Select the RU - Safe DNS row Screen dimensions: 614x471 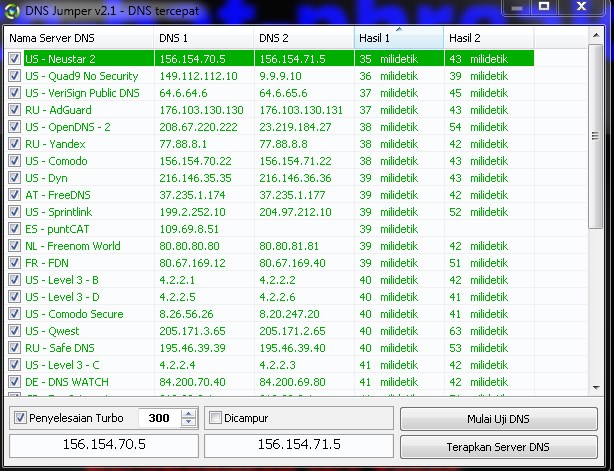click(269, 348)
